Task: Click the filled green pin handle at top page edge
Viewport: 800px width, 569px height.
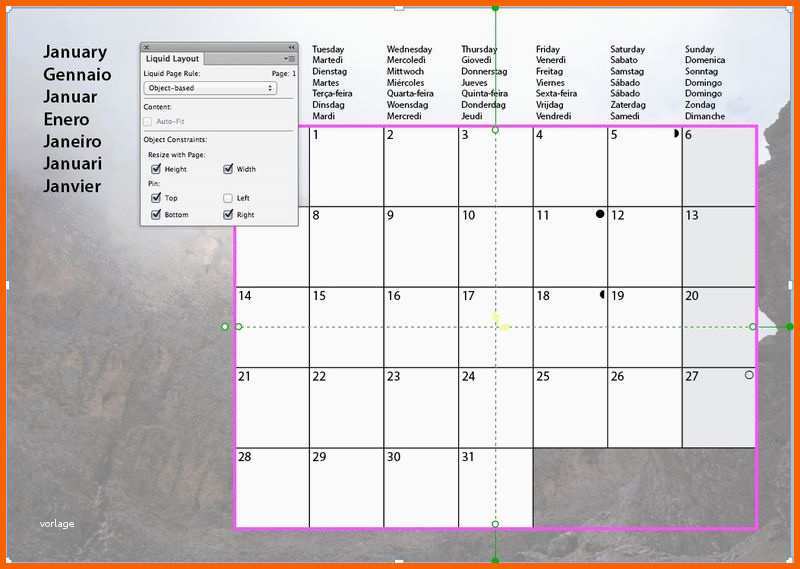Action: coord(495,8)
